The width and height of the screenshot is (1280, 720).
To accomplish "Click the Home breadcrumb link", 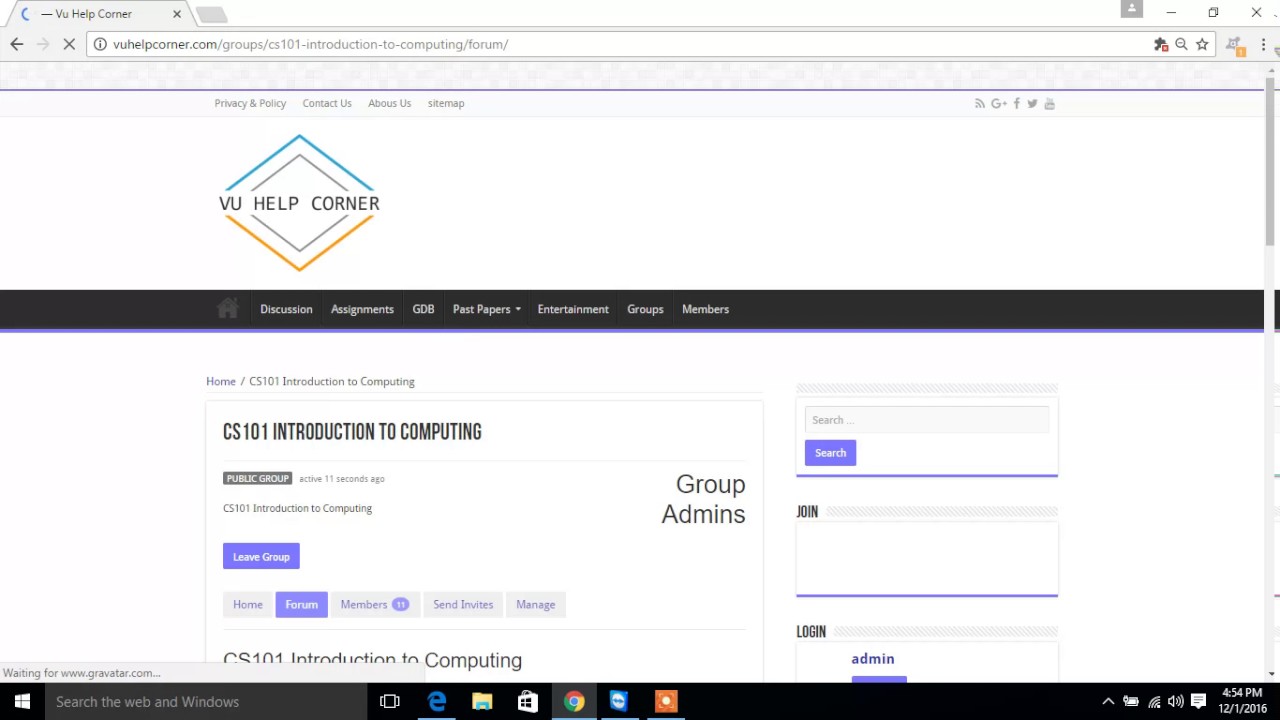I will coord(221,381).
